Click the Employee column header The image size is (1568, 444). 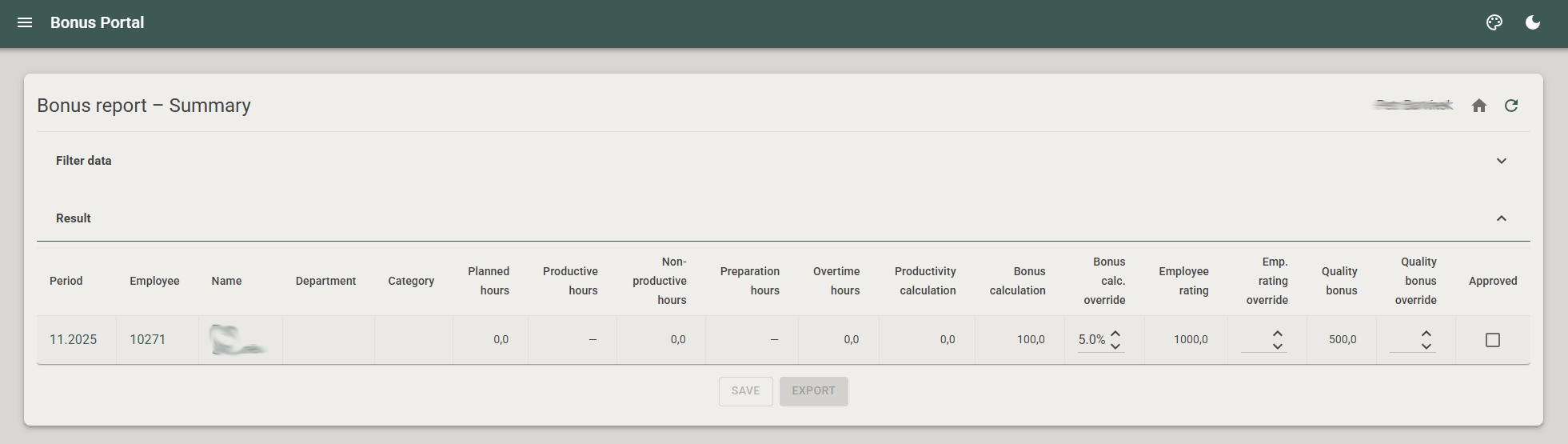pyautogui.click(x=154, y=281)
